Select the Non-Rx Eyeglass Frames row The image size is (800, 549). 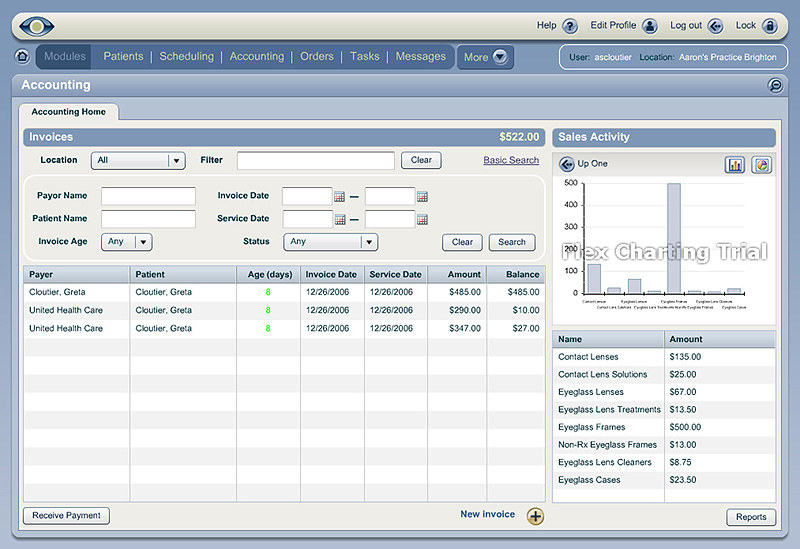[x=664, y=445]
